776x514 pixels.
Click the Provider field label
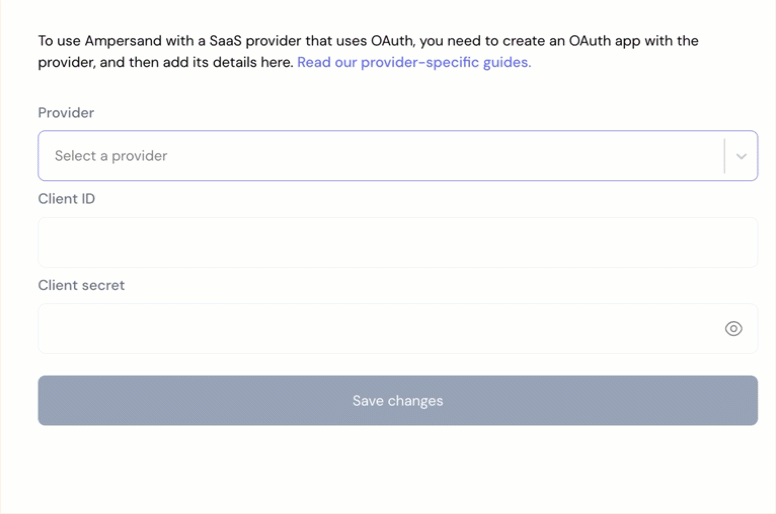click(66, 113)
